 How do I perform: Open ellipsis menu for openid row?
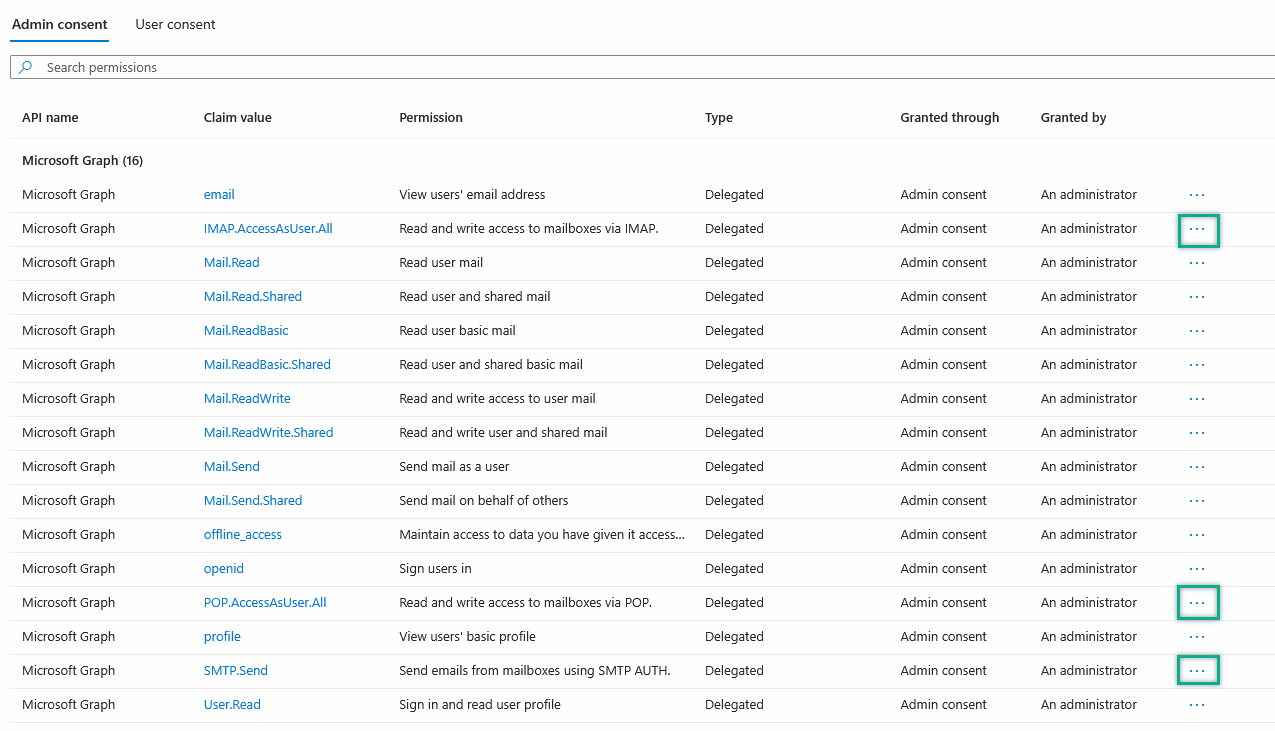coord(1197,569)
